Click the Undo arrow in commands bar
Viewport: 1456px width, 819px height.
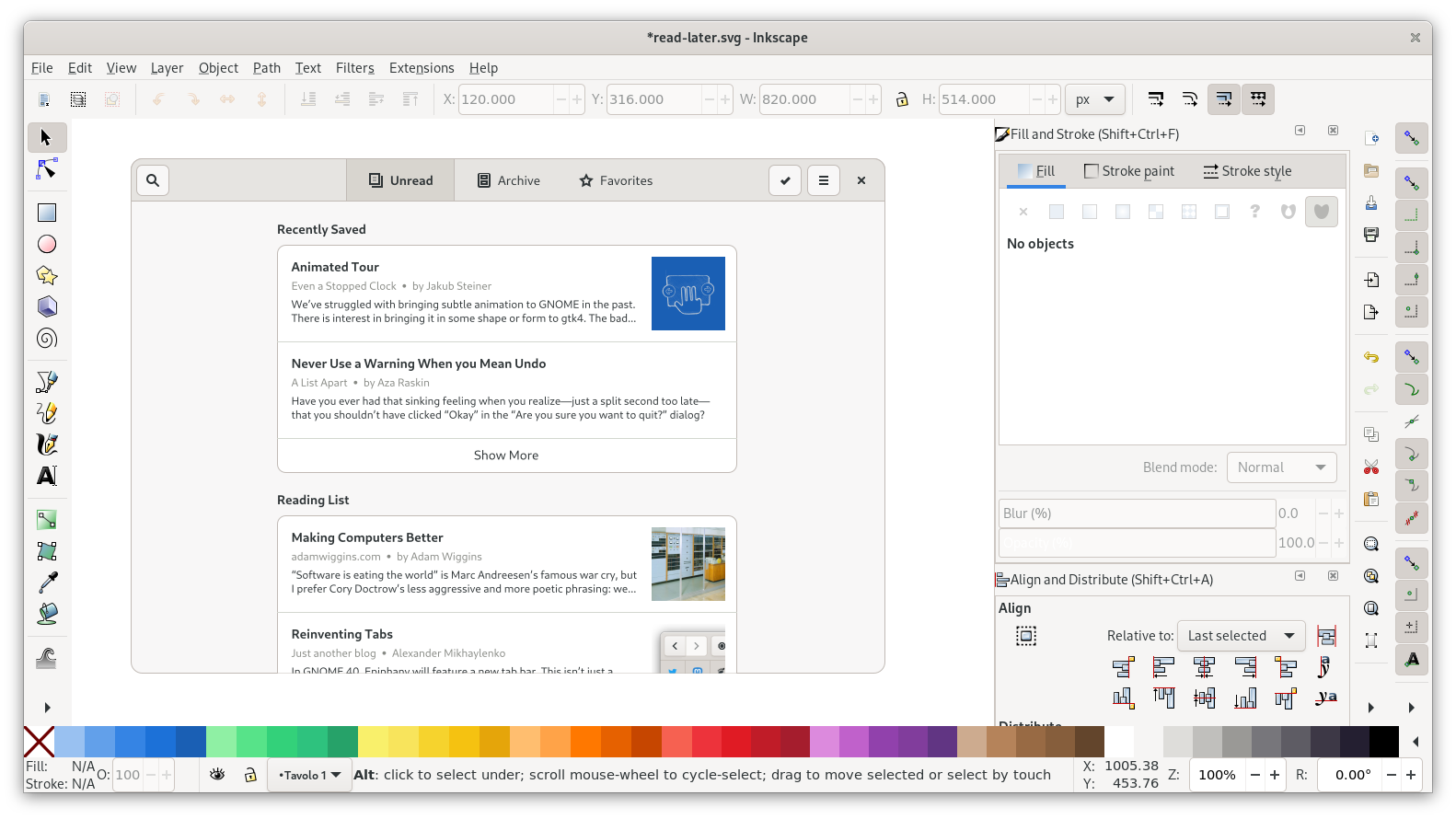(1371, 357)
